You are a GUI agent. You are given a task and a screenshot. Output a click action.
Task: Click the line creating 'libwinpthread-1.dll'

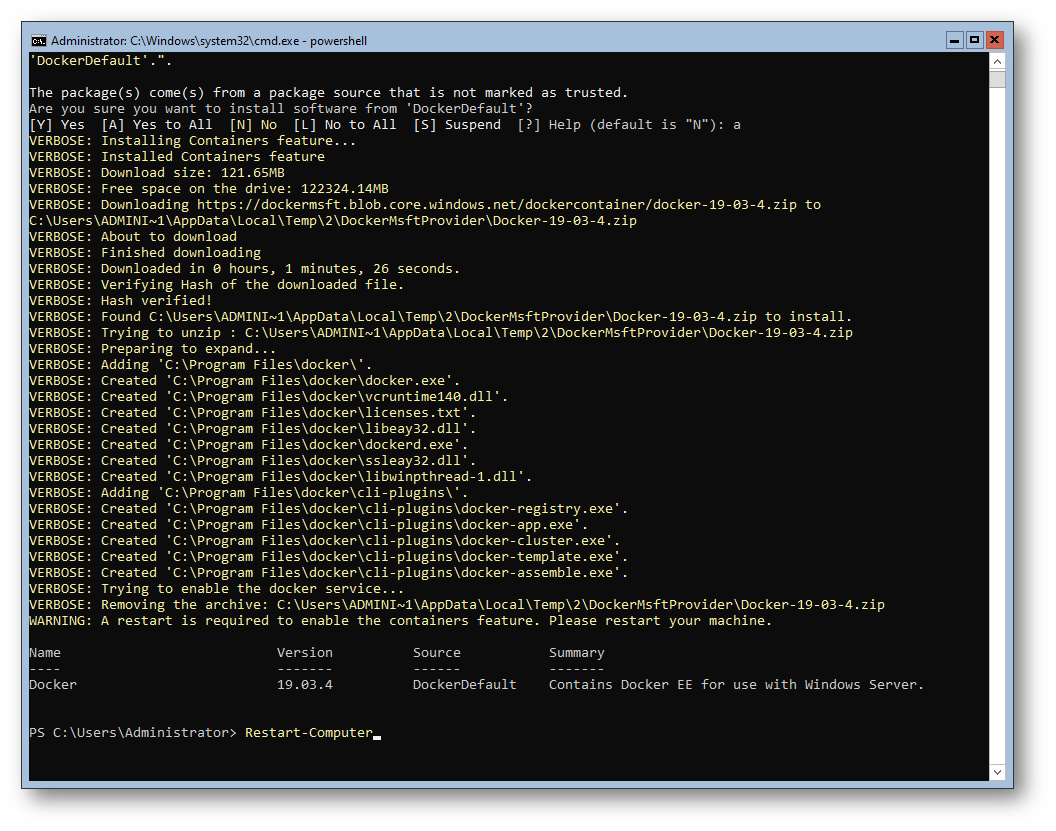click(x=280, y=477)
